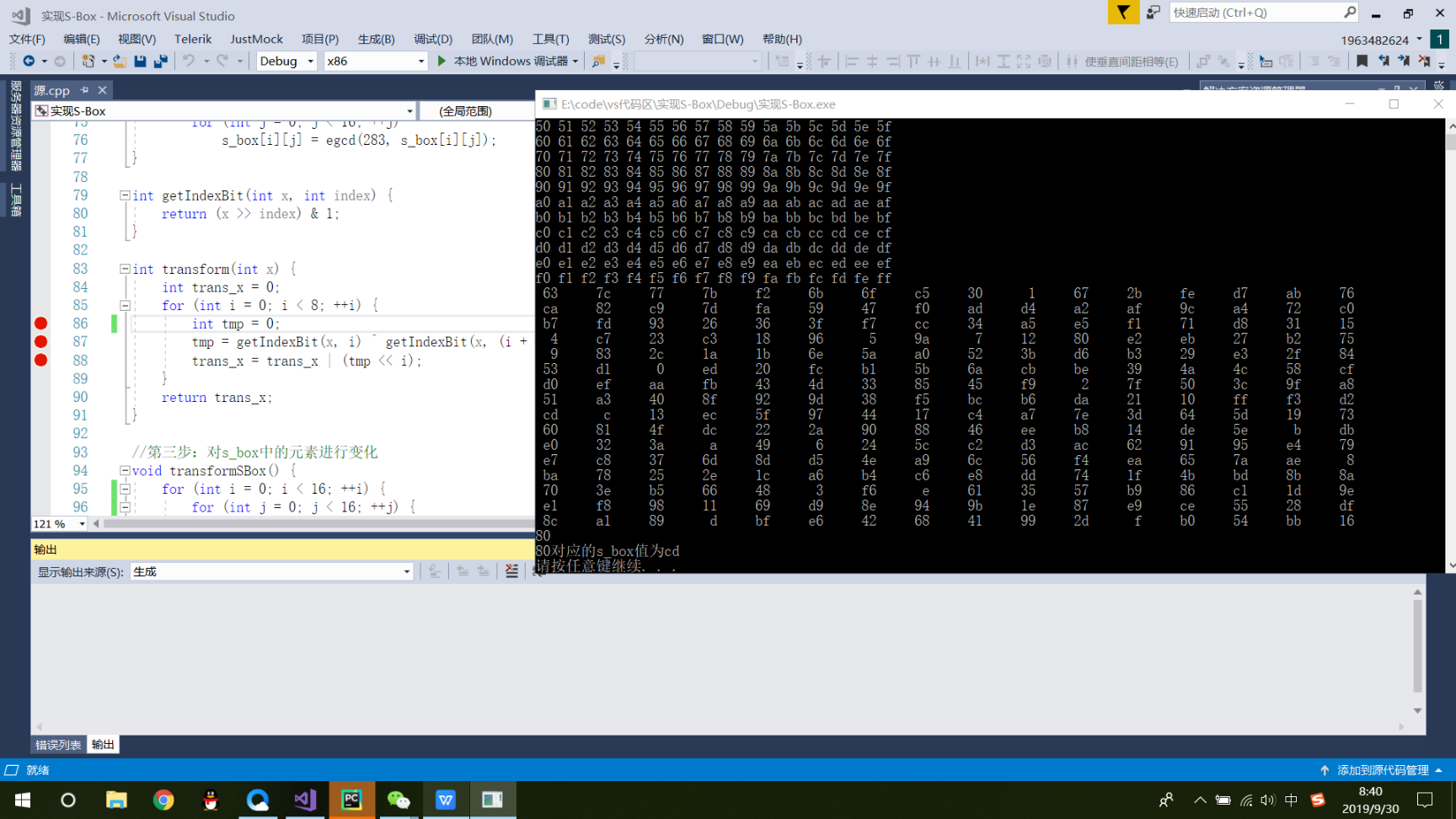Image resolution: width=1456 pixels, height=819 pixels.
Task: Open File Explorer from the taskbar
Action: [x=116, y=800]
